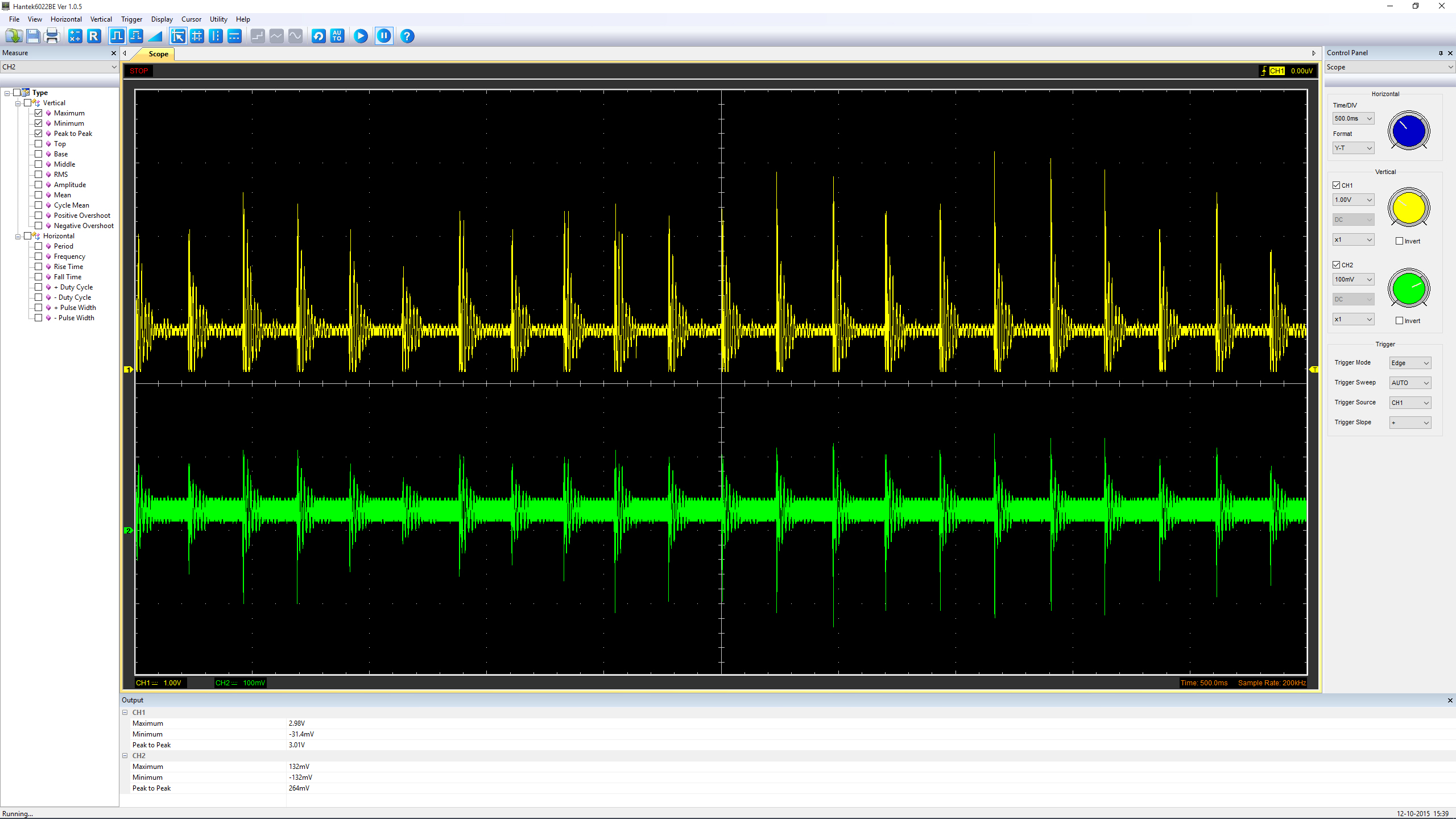Open the Cursor menu
The width and height of the screenshot is (1456, 819).
(191, 19)
